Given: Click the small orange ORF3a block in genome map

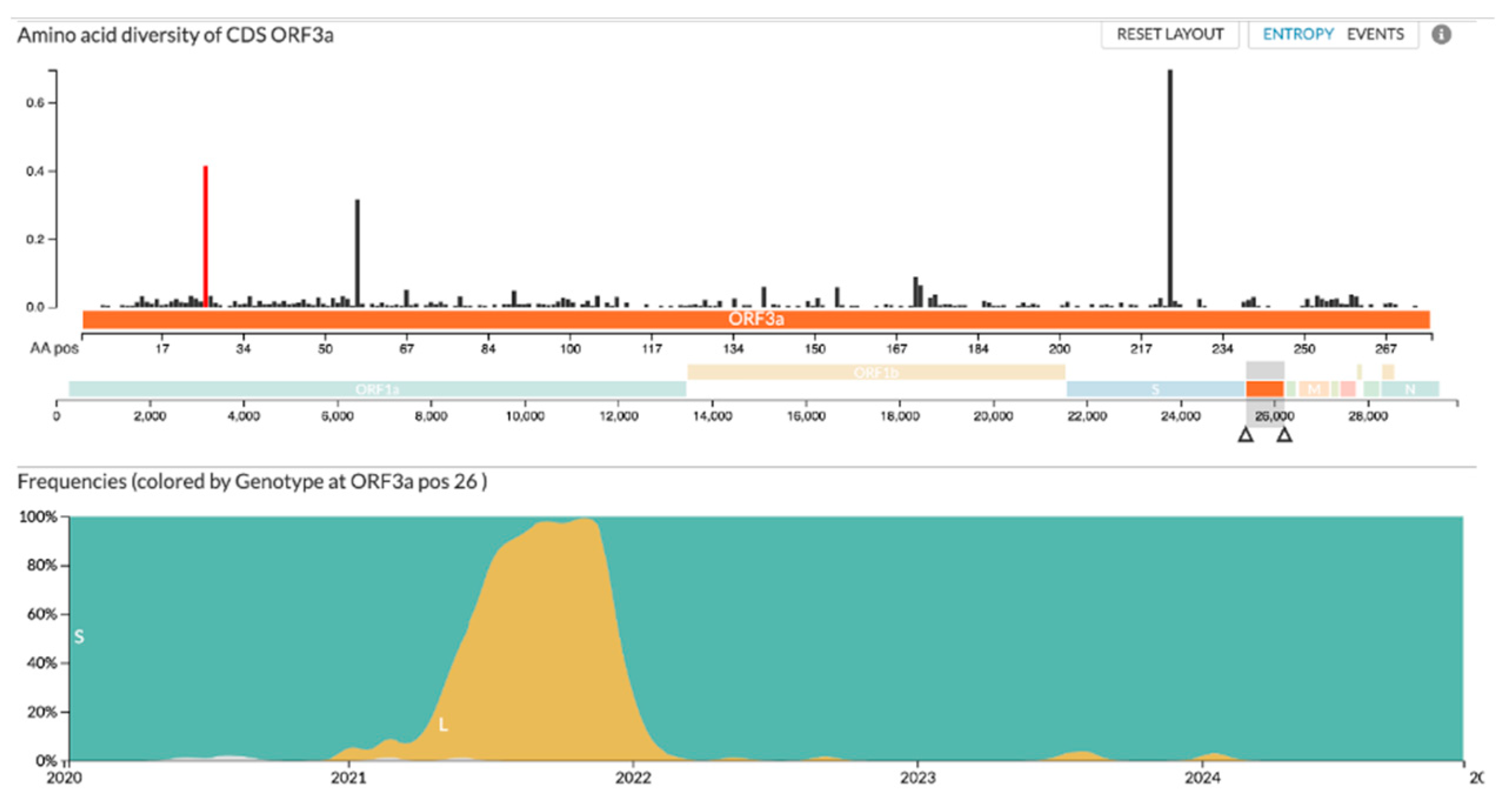Looking at the screenshot, I should click(x=1265, y=389).
